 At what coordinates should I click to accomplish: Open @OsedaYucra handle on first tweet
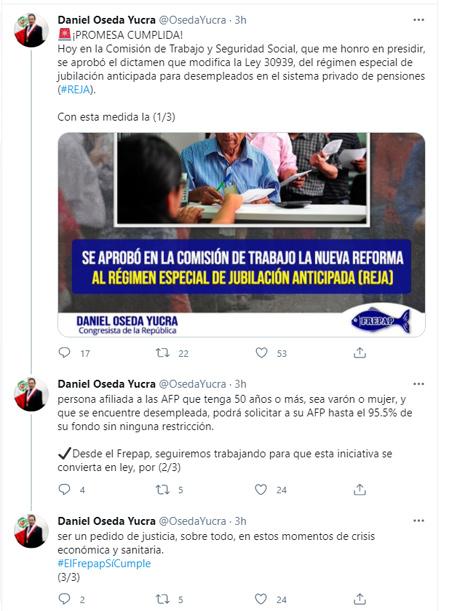[193, 20]
